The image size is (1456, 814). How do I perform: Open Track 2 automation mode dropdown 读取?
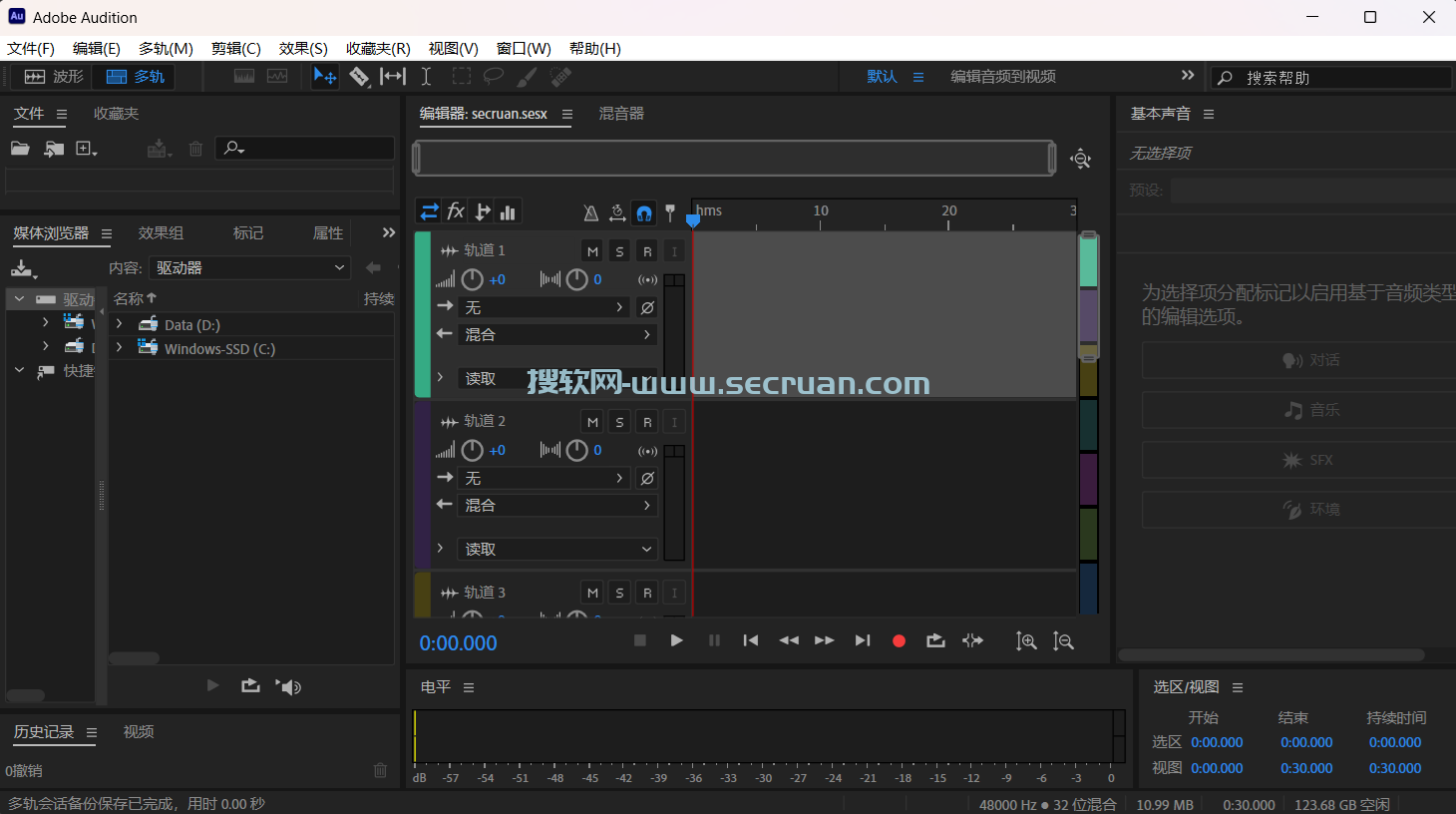tap(557, 550)
